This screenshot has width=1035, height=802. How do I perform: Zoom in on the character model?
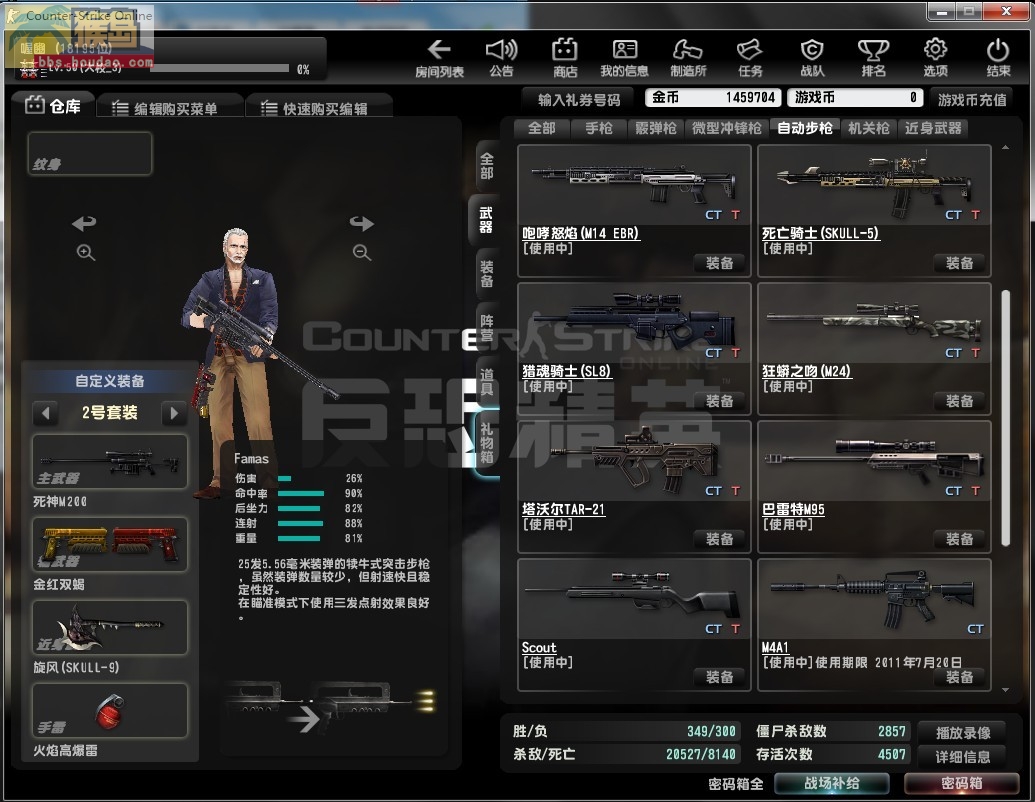click(x=86, y=252)
